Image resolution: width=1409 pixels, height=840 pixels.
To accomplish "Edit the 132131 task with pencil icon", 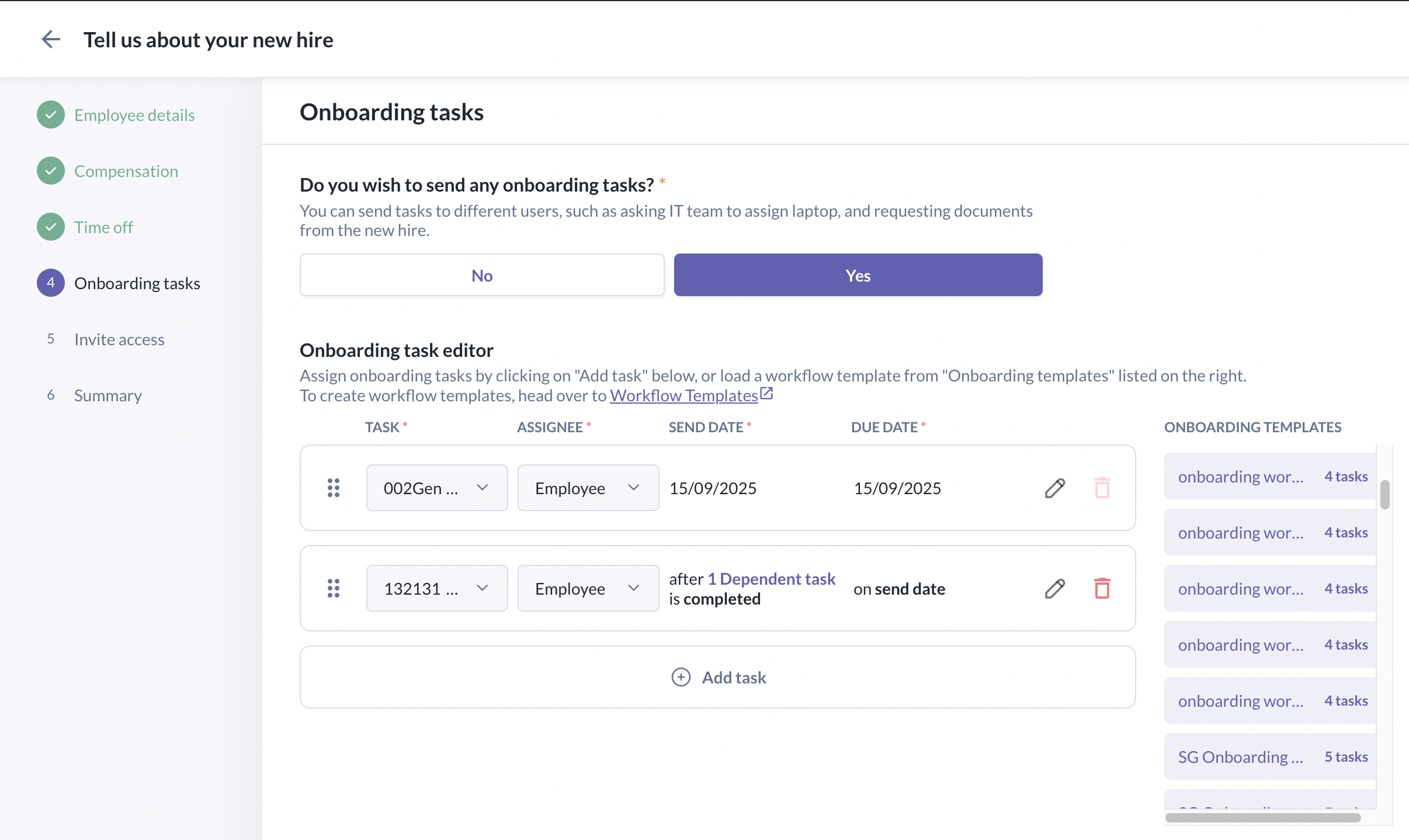I will (x=1055, y=588).
